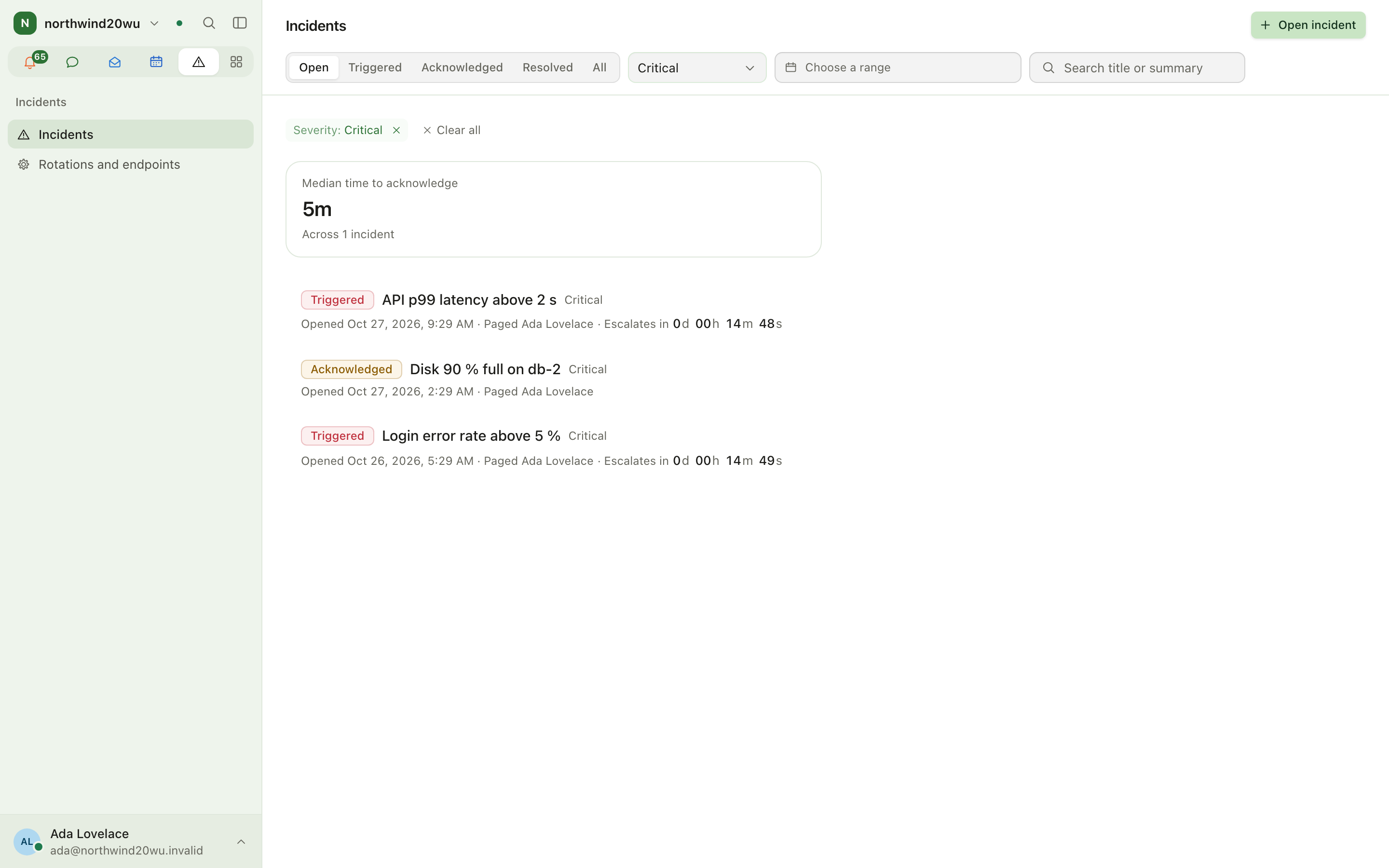Open the Choose a range date picker
This screenshot has width=1389, height=868.
coord(898,68)
